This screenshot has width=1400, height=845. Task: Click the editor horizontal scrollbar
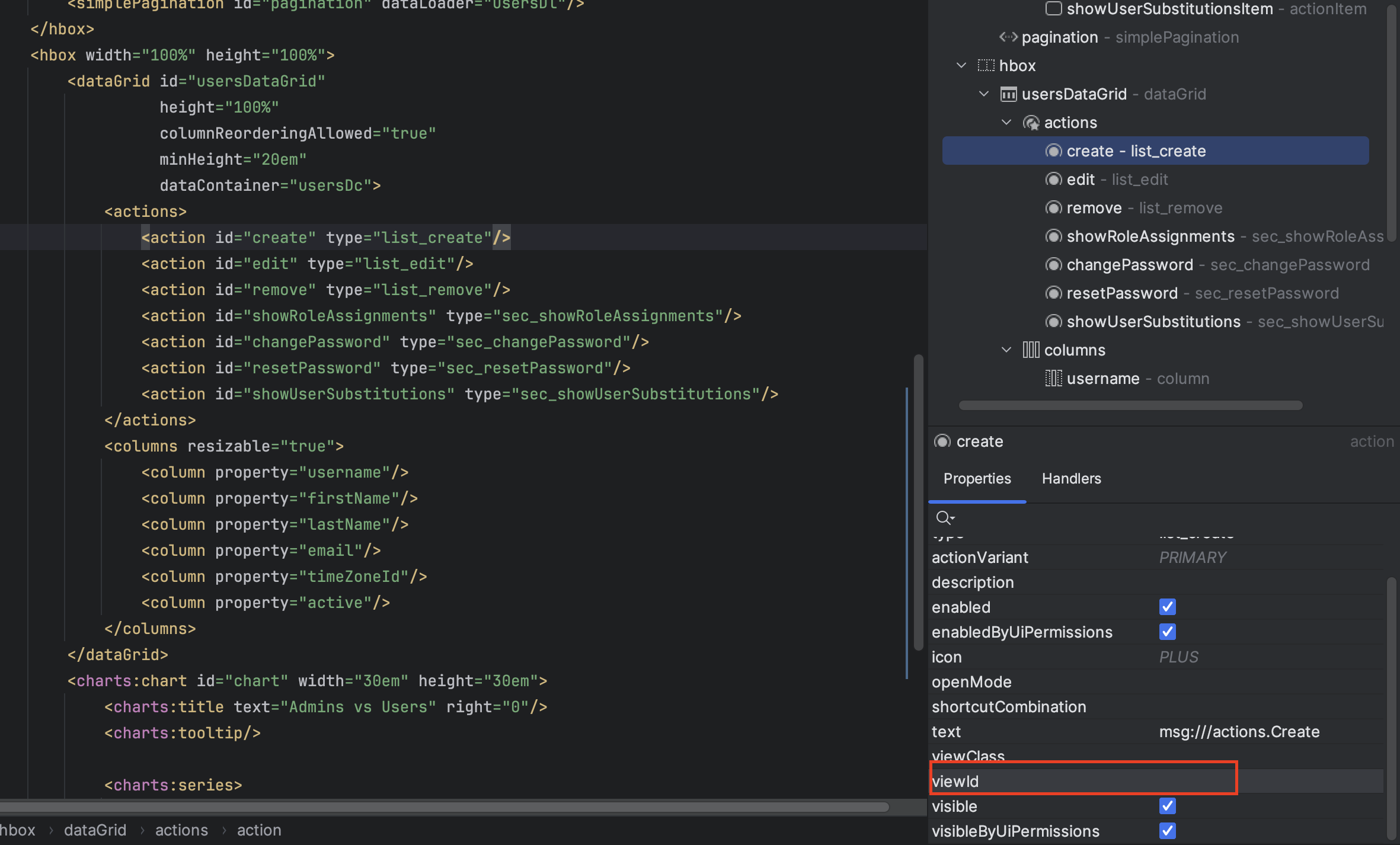click(445, 806)
